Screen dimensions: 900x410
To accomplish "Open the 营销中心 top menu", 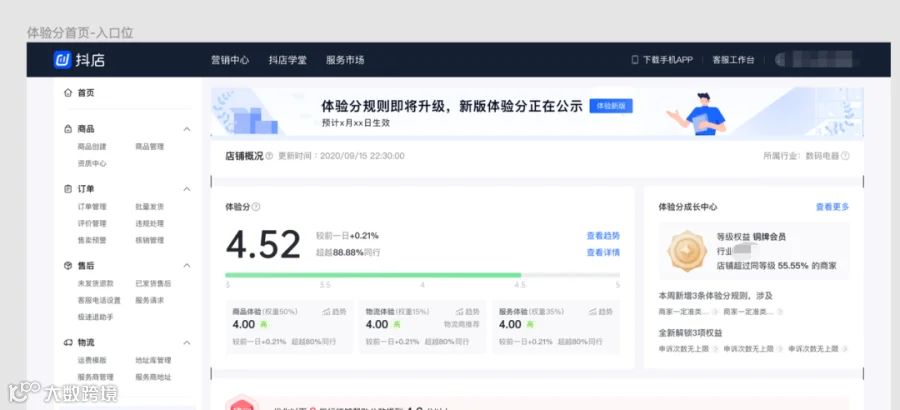I will coord(230,60).
